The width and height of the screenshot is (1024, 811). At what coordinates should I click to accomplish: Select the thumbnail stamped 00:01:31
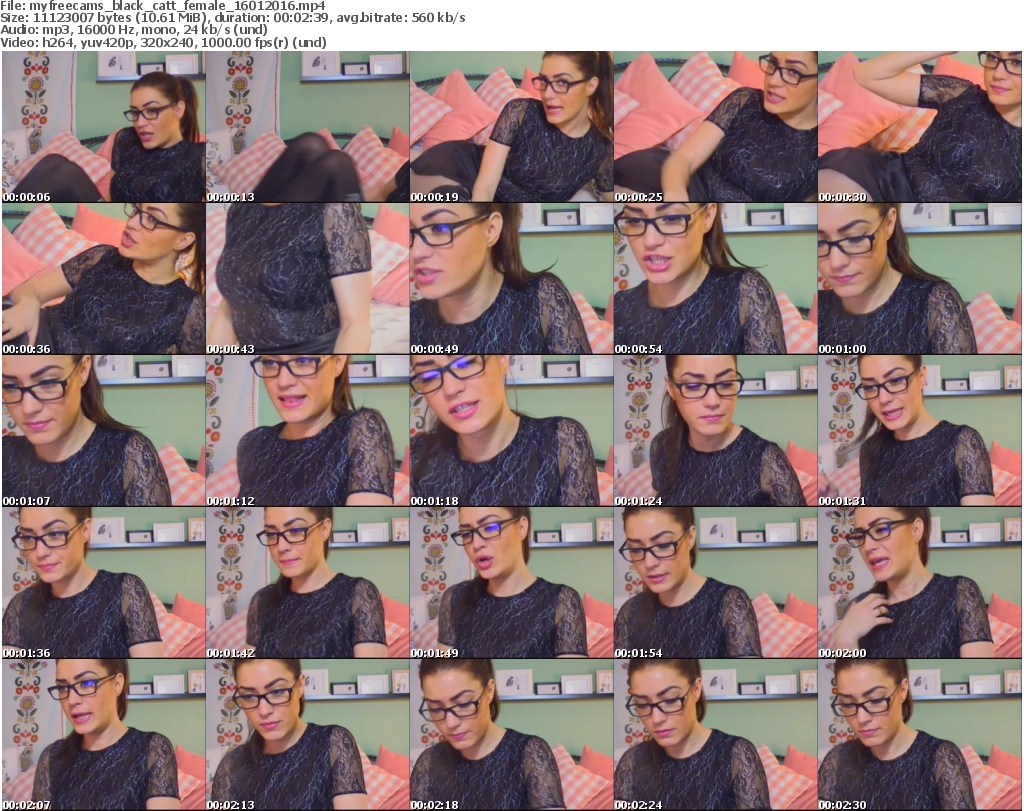click(x=920, y=431)
